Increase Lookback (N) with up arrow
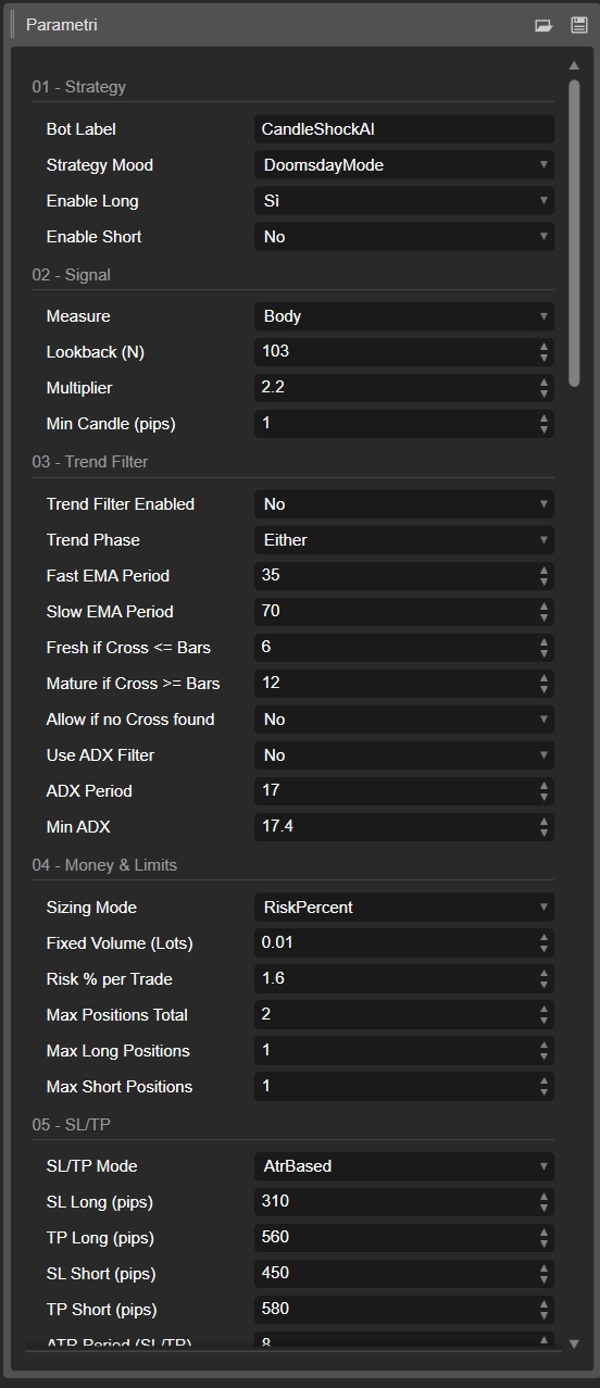Image resolution: width=600 pixels, height=1388 pixels. (544, 346)
